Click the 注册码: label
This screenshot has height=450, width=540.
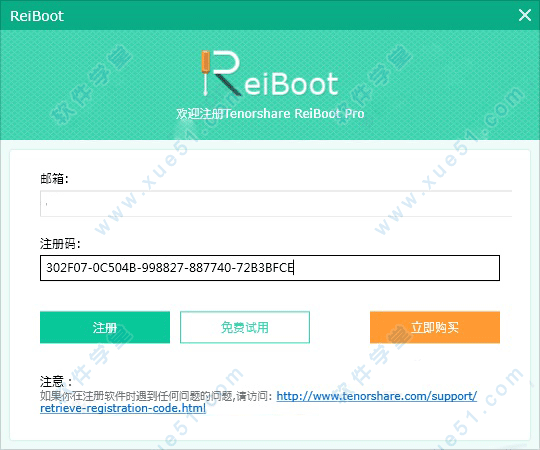click(60, 243)
